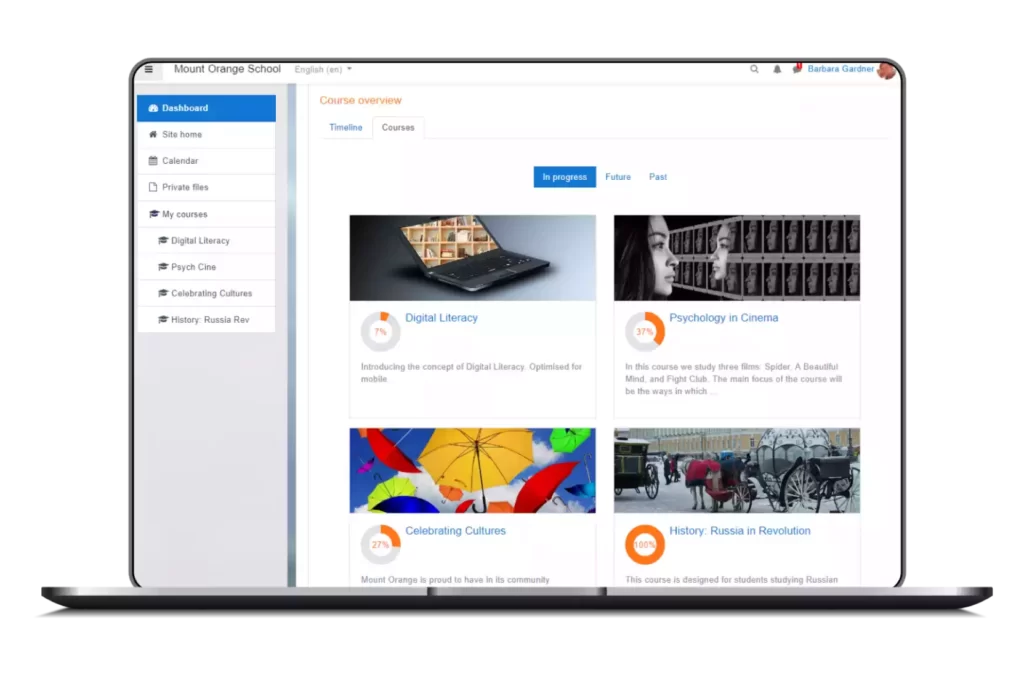Switch to the Timeline tab
This screenshot has height=675, width=1024.
click(x=346, y=128)
